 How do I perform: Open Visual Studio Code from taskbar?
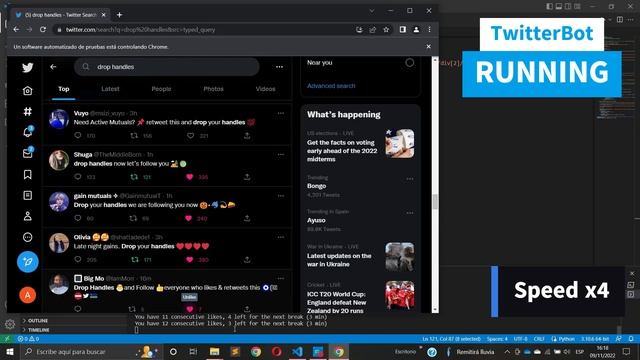tap(297, 351)
